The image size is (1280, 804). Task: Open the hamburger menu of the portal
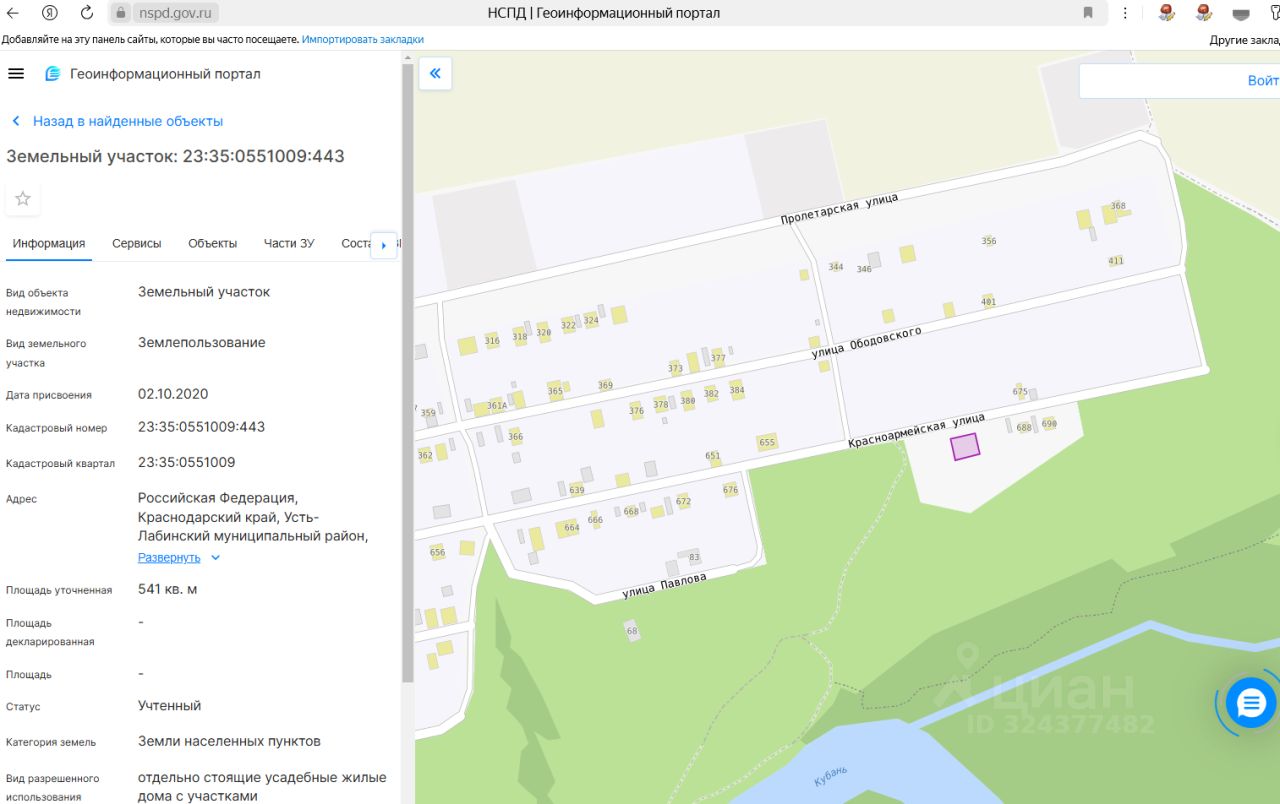tap(15, 74)
